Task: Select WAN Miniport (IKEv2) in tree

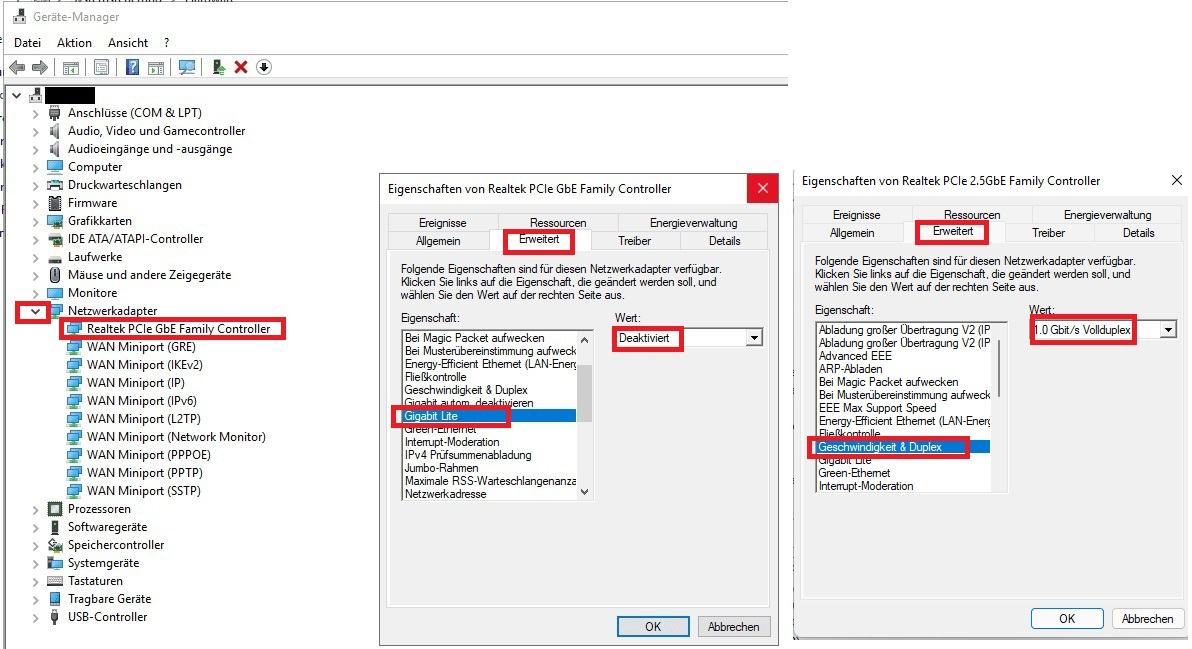Action: [144, 365]
